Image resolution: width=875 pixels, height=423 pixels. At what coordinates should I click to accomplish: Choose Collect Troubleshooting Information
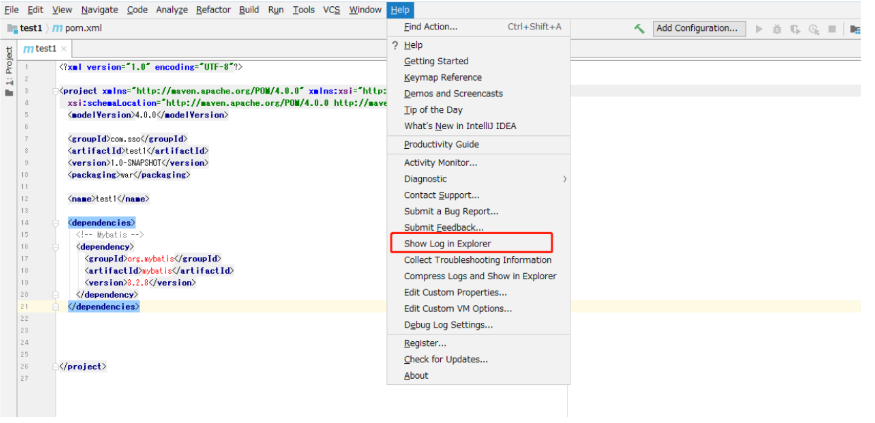pos(479,260)
